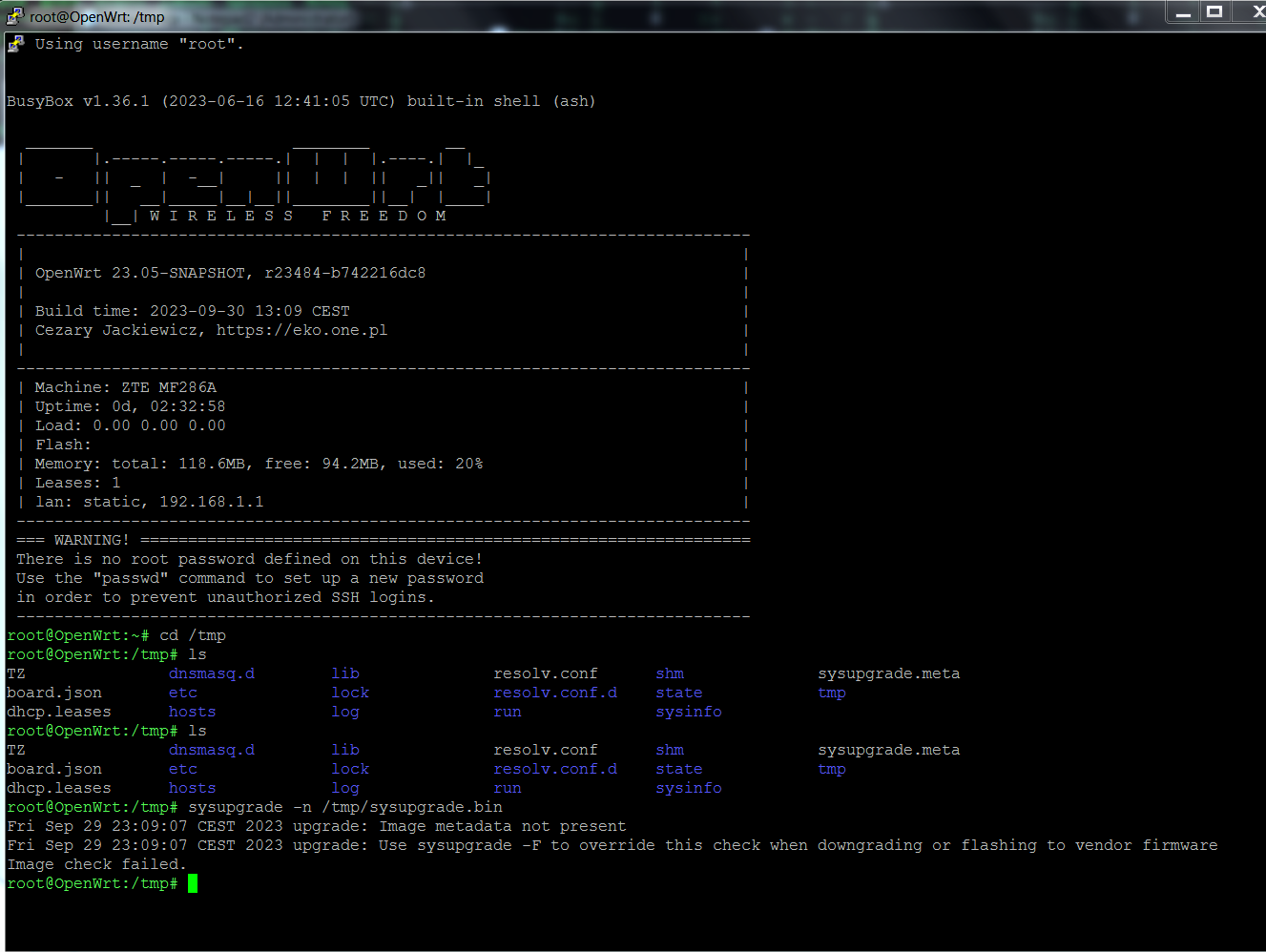Click 'sysupgrade.meta' in first ls listing
Screen dimensions: 1266x952
click(889, 673)
